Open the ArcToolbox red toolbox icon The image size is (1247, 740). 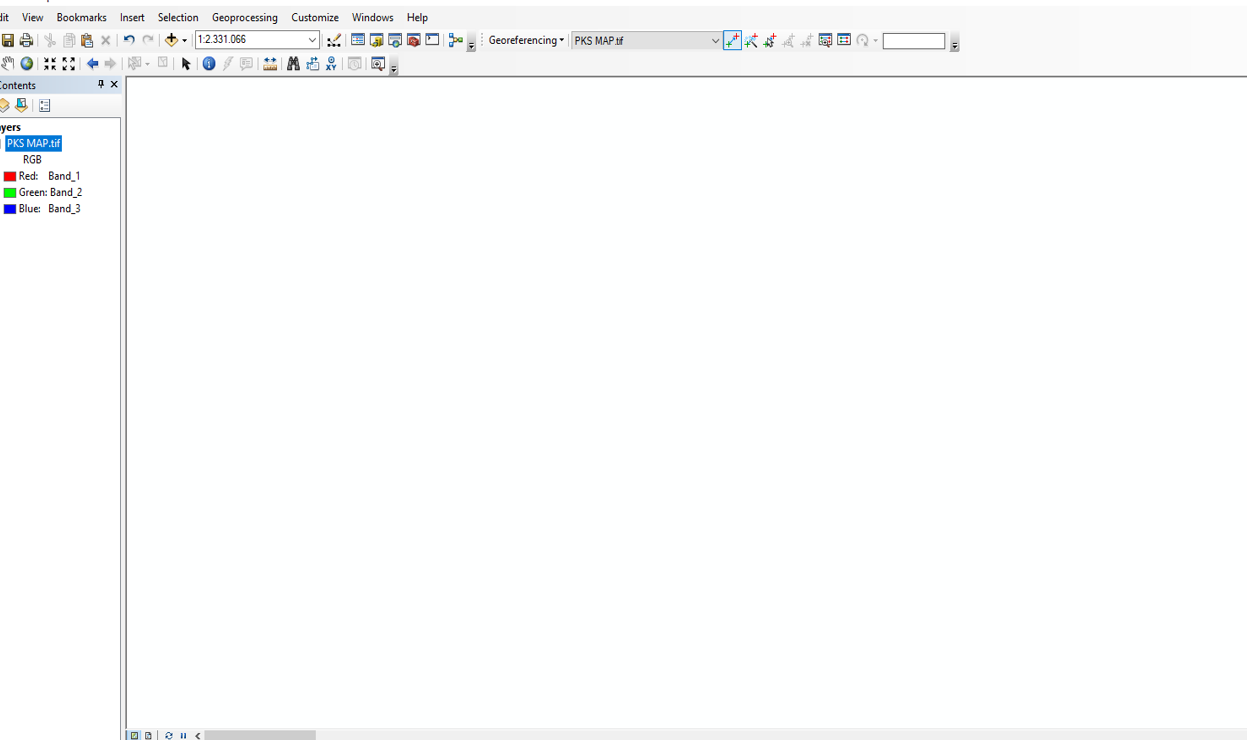[413, 41]
